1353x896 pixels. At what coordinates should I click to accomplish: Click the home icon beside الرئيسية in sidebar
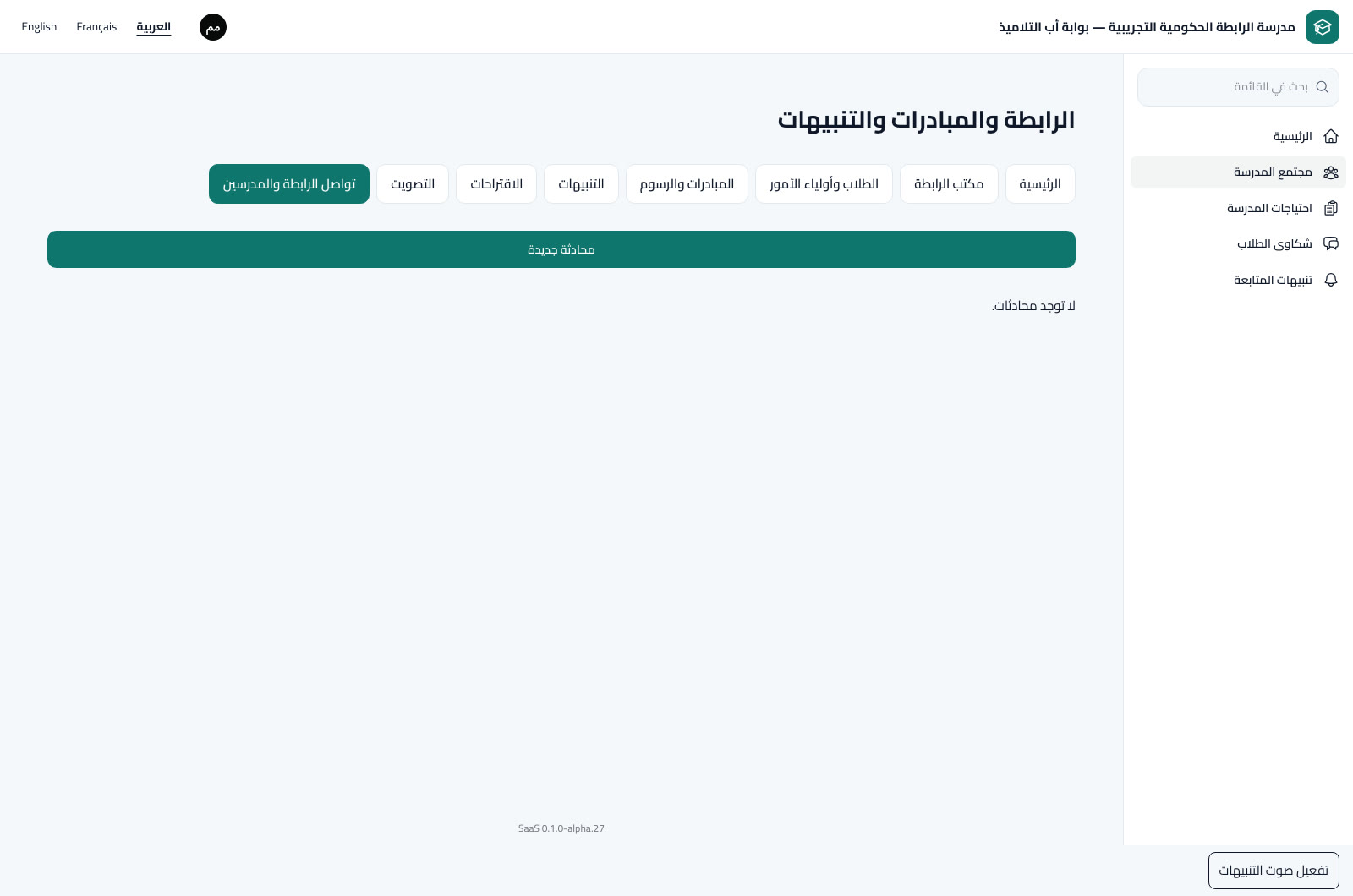point(1331,136)
